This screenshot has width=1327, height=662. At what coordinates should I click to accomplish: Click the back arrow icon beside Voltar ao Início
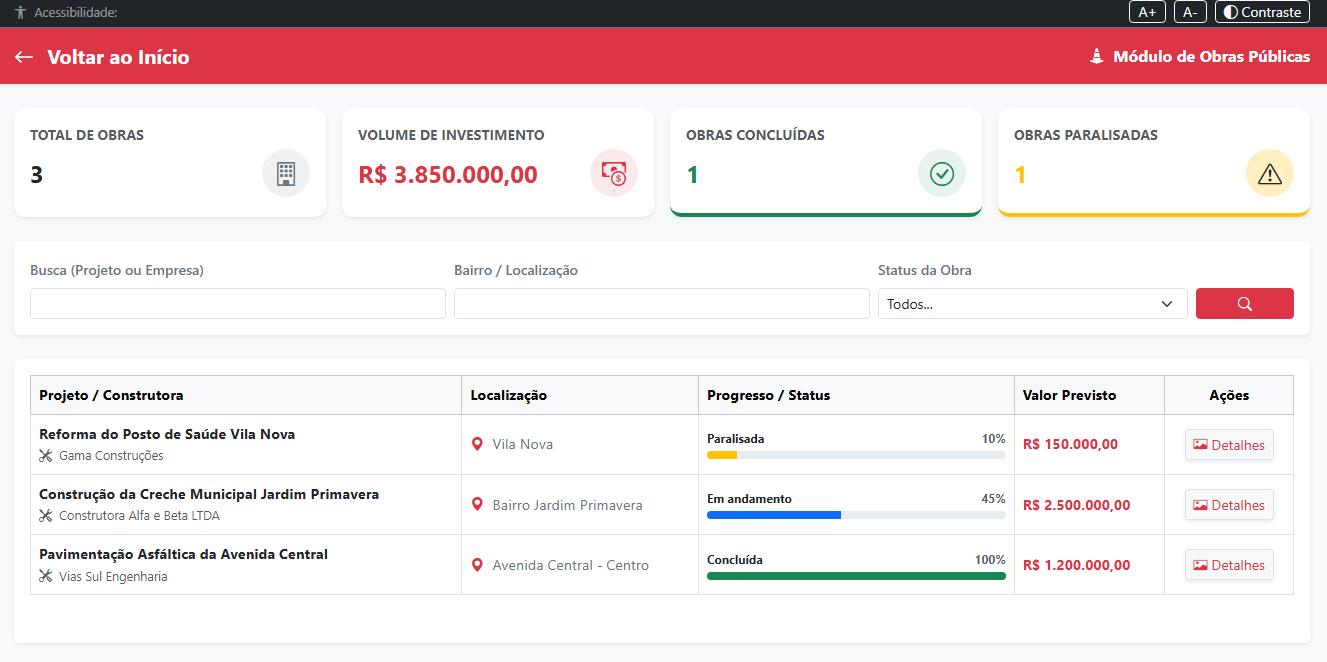click(x=24, y=57)
